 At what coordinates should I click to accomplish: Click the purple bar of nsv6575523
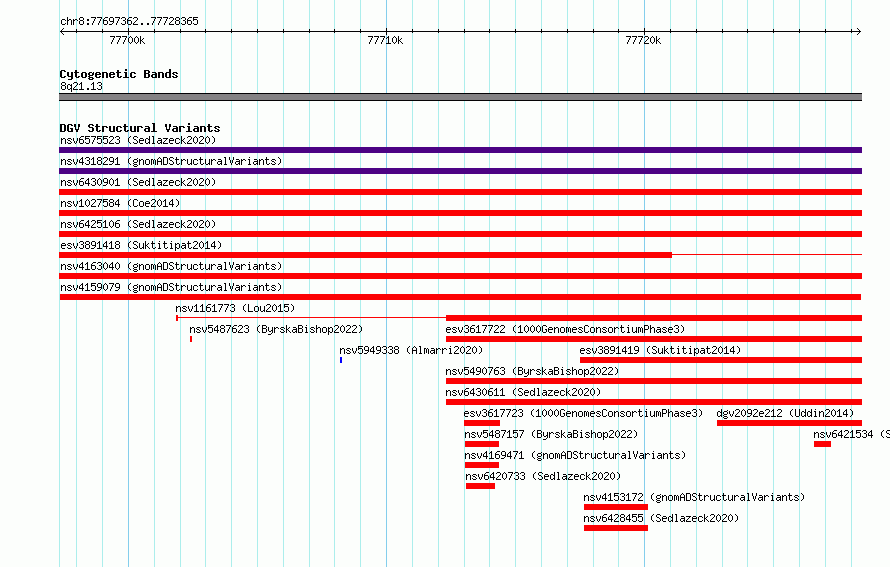pos(460,150)
